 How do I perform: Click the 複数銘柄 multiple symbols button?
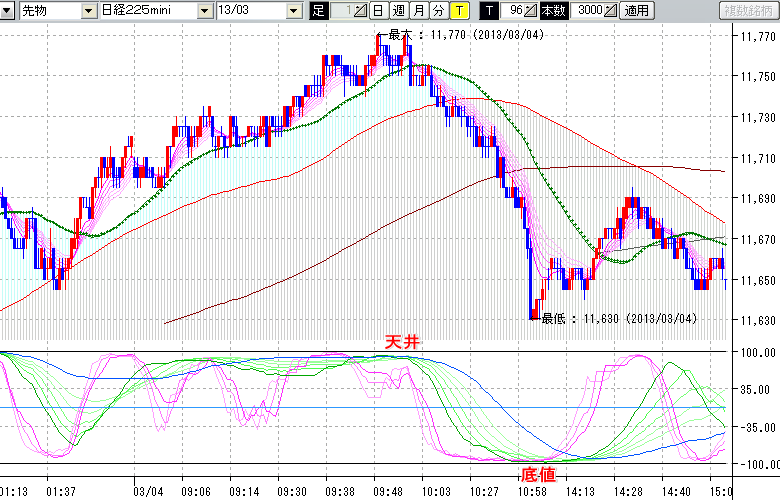[x=748, y=11]
